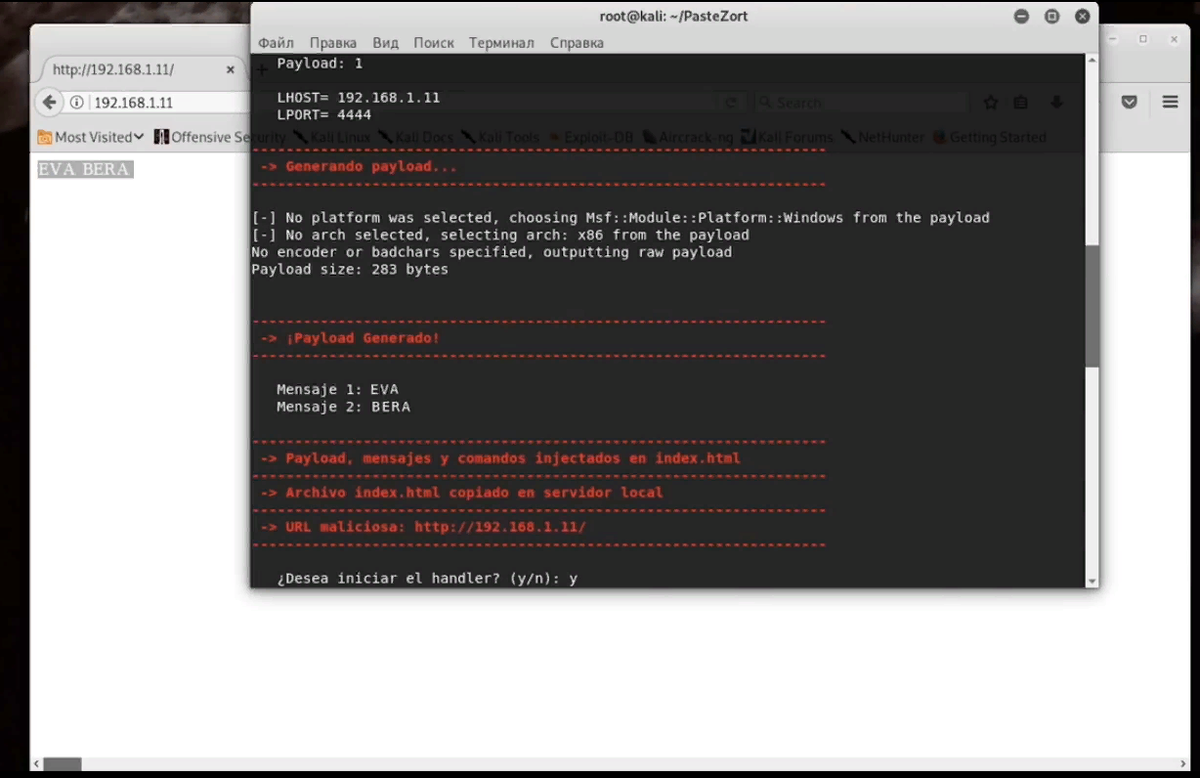Click the 'No arch selected' line

(500, 235)
